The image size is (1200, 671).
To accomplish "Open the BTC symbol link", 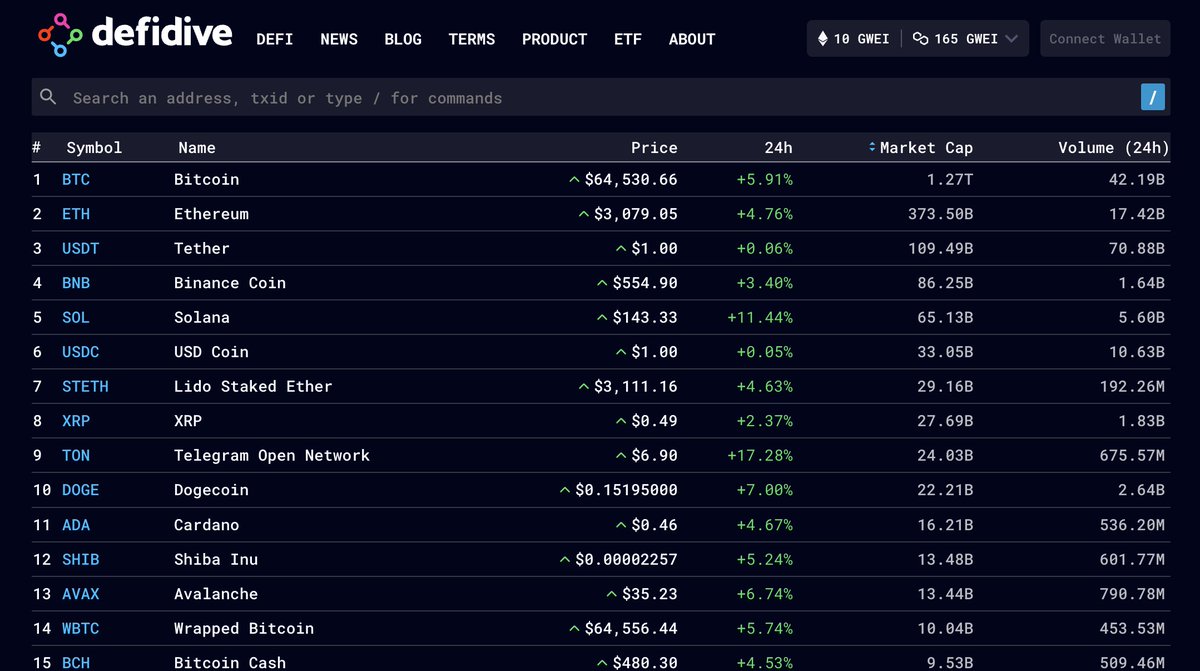I will 76,180.
